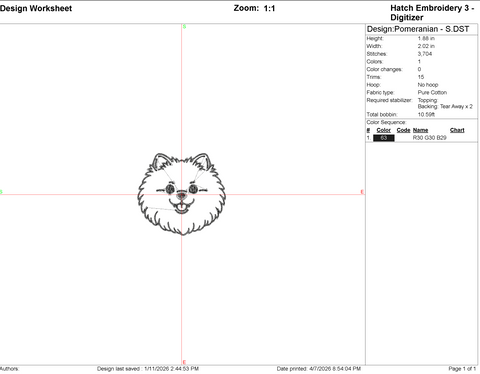Click the hoop value 'No hoop'
480x374 pixels.
tap(428, 85)
